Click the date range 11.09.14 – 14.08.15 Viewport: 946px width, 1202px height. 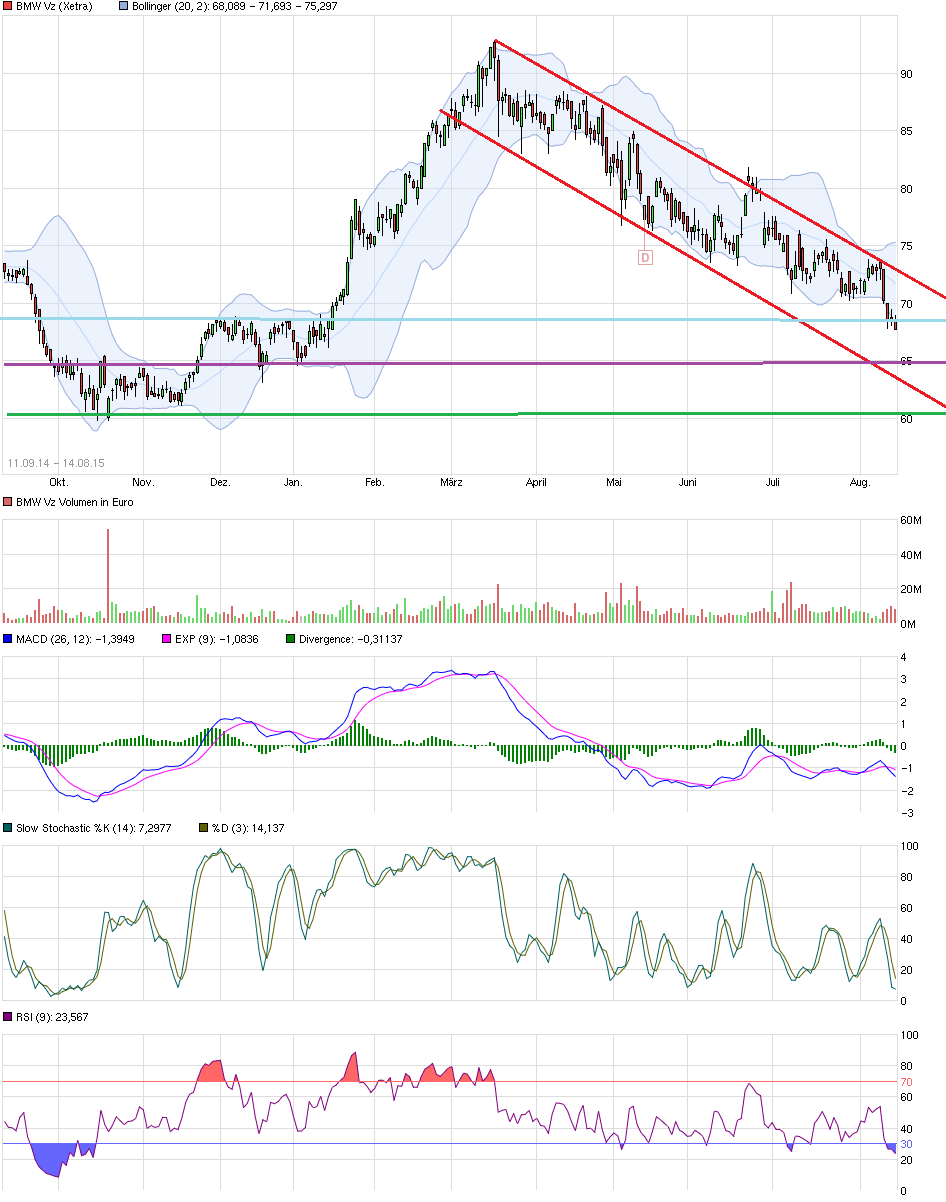tap(55, 463)
